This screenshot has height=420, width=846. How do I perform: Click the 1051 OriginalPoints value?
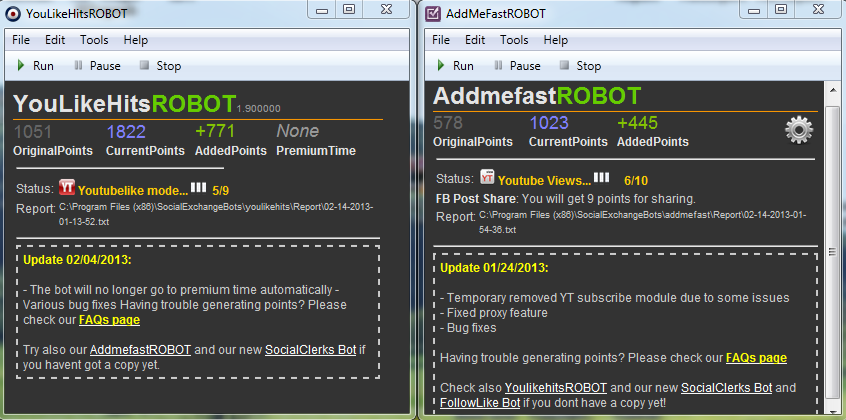[x=33, y=132]
